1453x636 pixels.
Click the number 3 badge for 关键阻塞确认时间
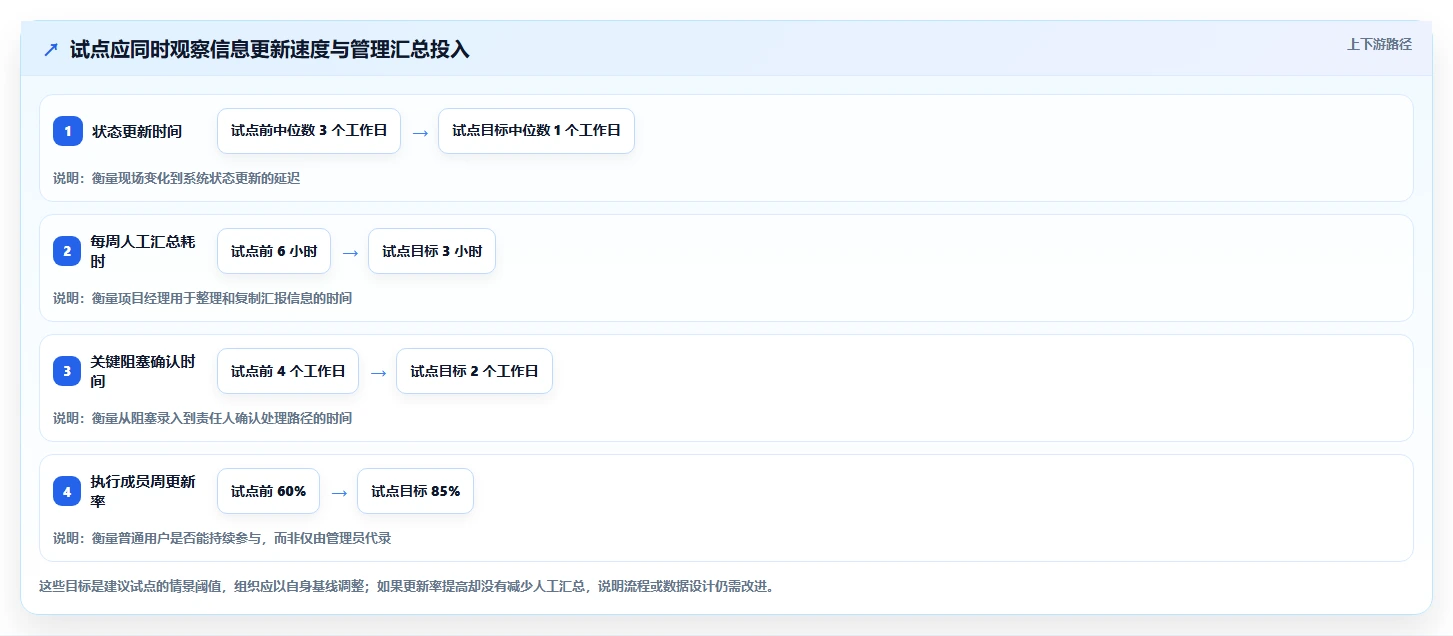pos(68,371)
